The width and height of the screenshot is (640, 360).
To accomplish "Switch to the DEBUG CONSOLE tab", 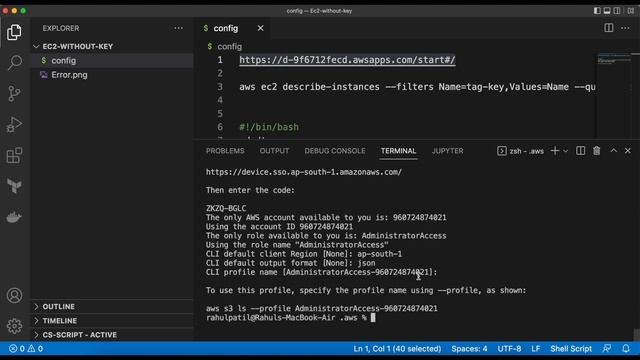I will [x=335, y=151].
